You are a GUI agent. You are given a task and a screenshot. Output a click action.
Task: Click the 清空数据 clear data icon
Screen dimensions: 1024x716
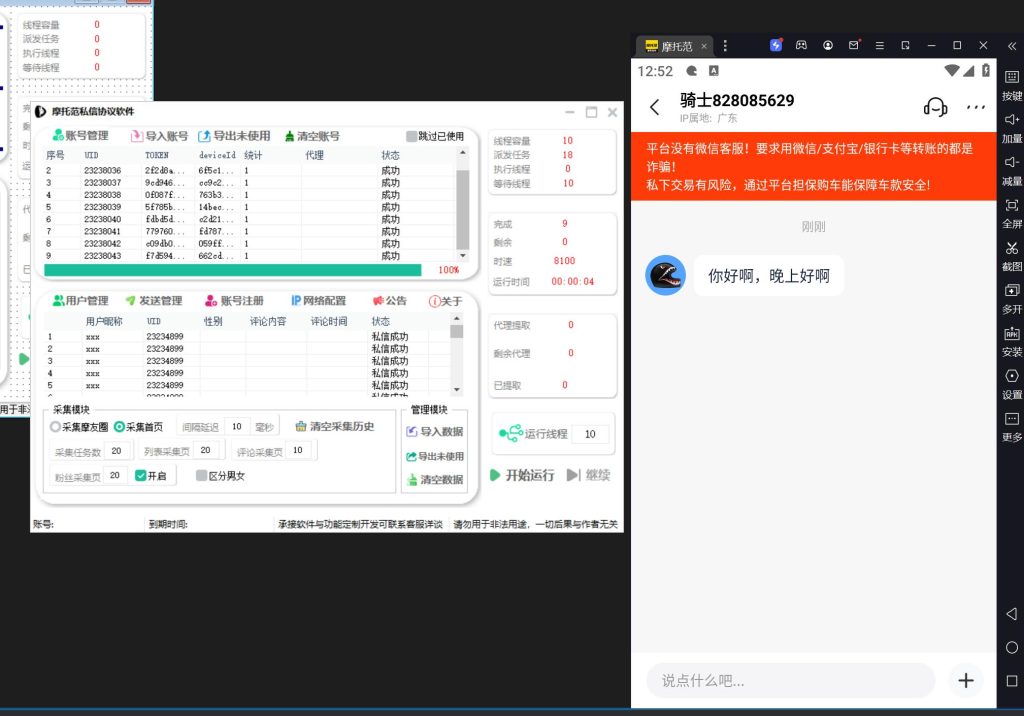(413, 479)
